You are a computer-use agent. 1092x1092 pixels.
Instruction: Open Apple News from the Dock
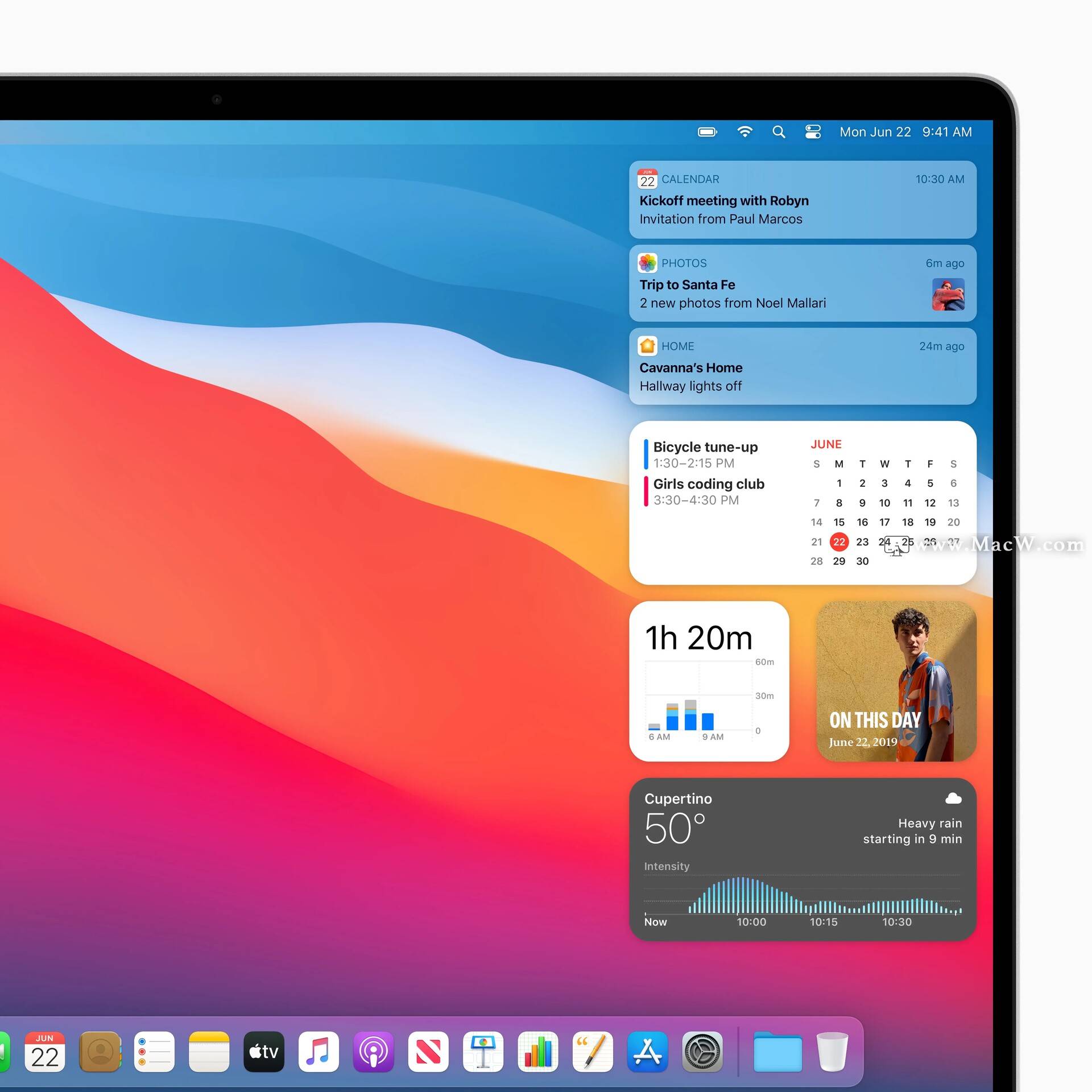428,1052
